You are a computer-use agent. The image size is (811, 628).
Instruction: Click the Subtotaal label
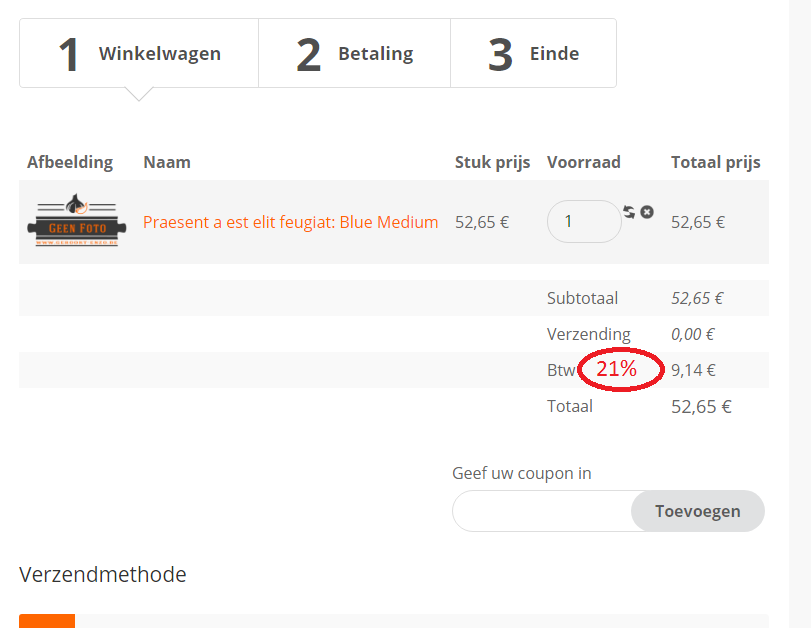coord(582,298)
